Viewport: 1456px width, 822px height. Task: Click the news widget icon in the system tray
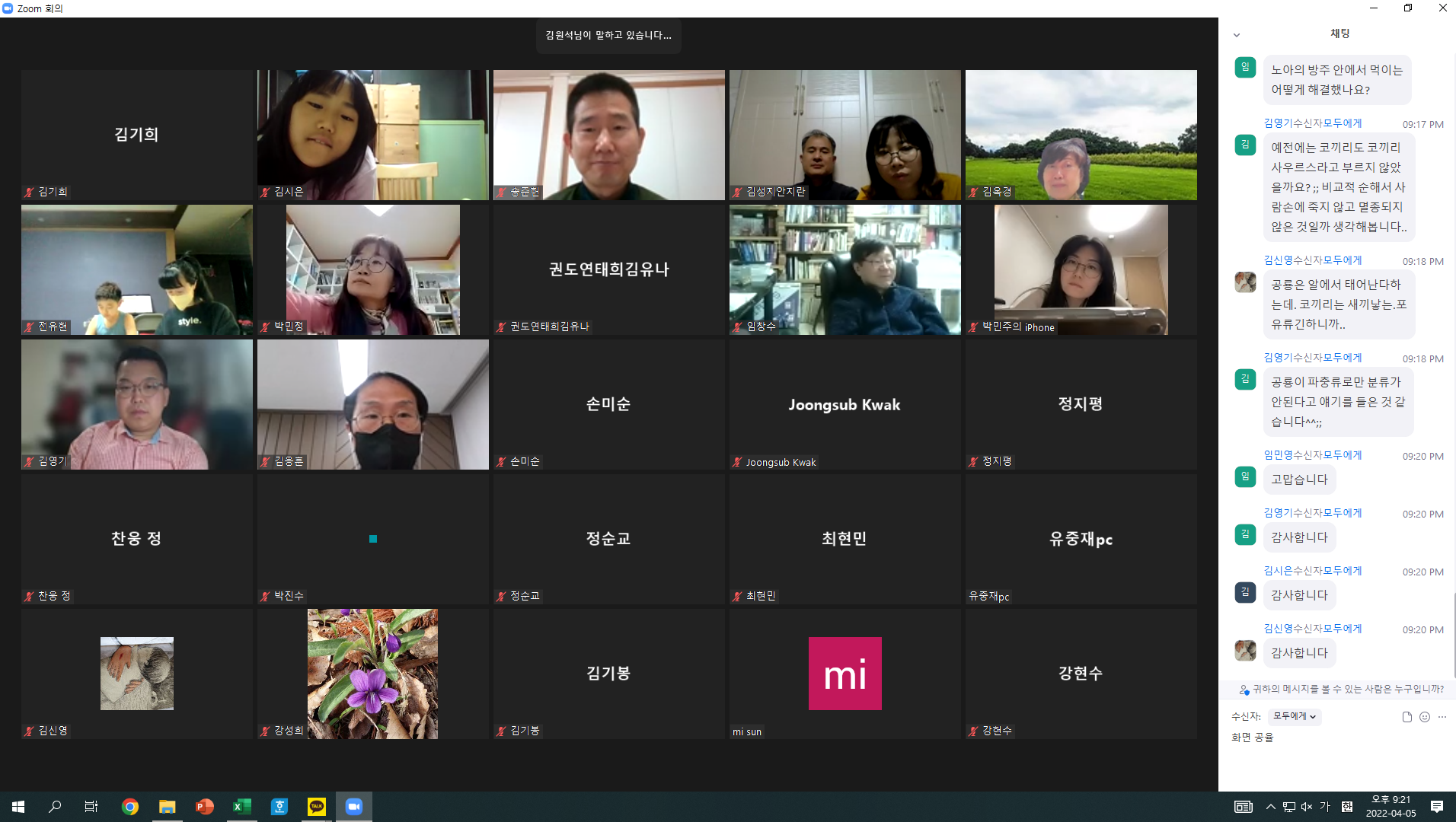(x=1244, y=807)
